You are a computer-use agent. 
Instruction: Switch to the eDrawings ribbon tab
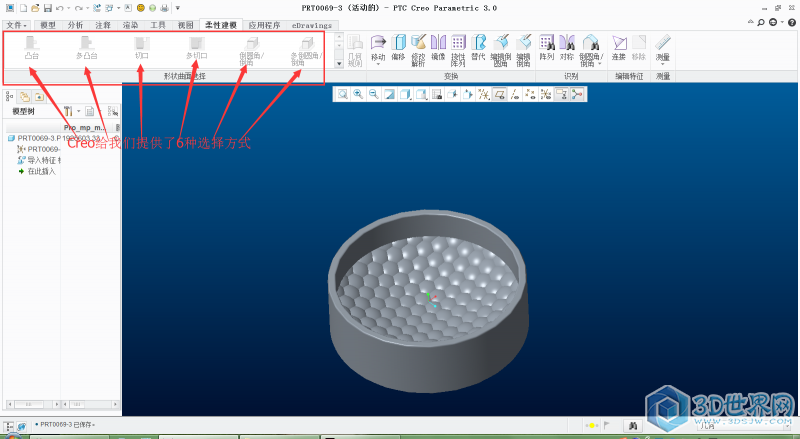(x=312, y=25)
